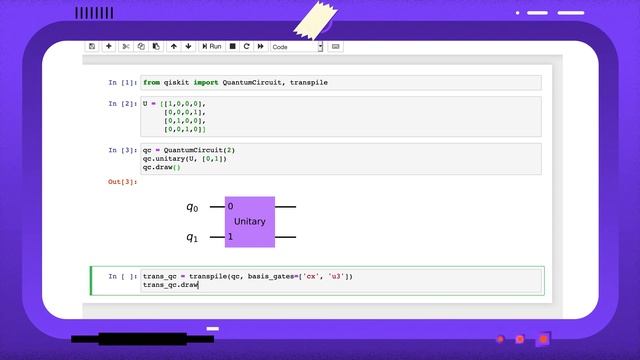Click the q0 qubit label
This screenshot has height=360, width=640.
(192, 207)
